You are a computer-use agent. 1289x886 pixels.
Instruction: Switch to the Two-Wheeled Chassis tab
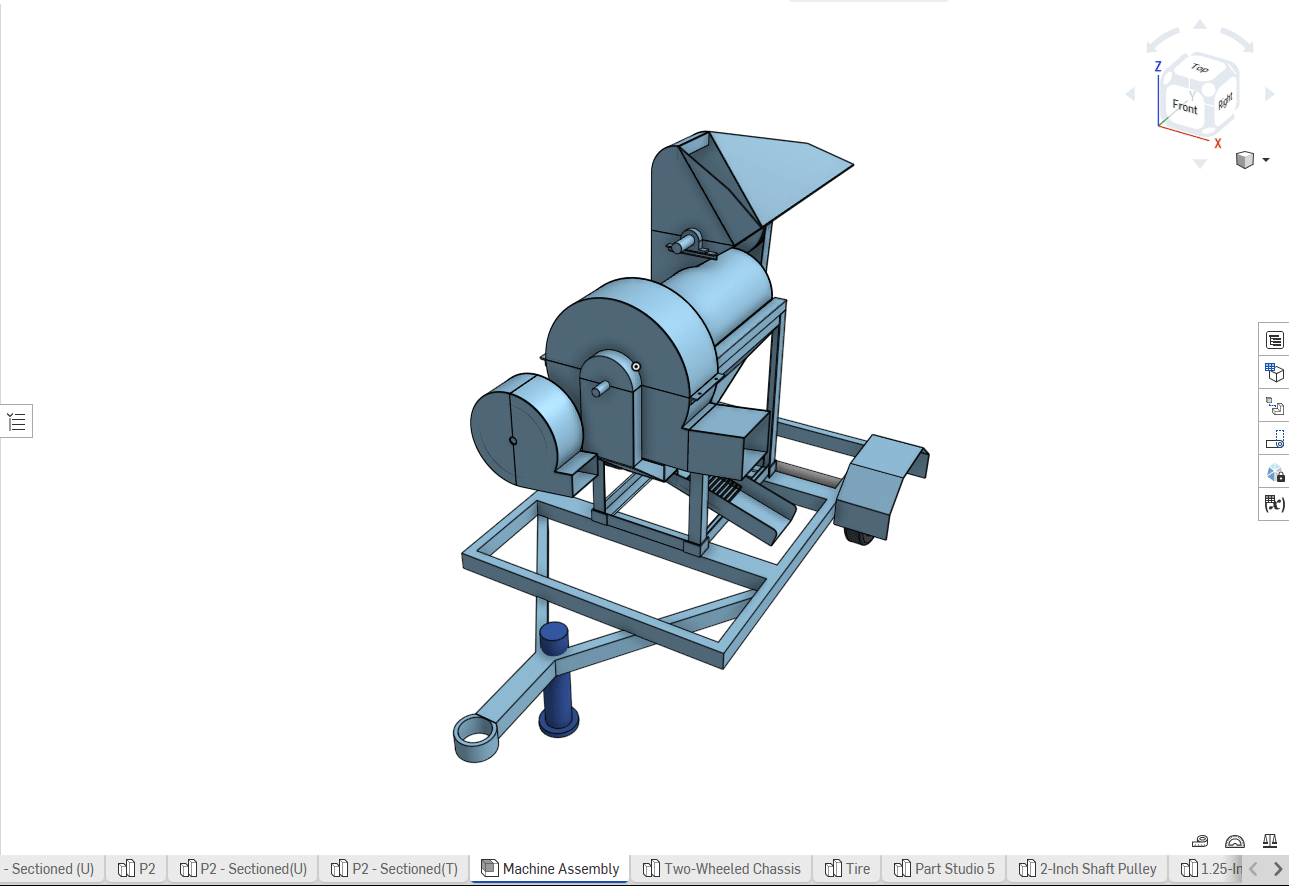pos(722,868)
